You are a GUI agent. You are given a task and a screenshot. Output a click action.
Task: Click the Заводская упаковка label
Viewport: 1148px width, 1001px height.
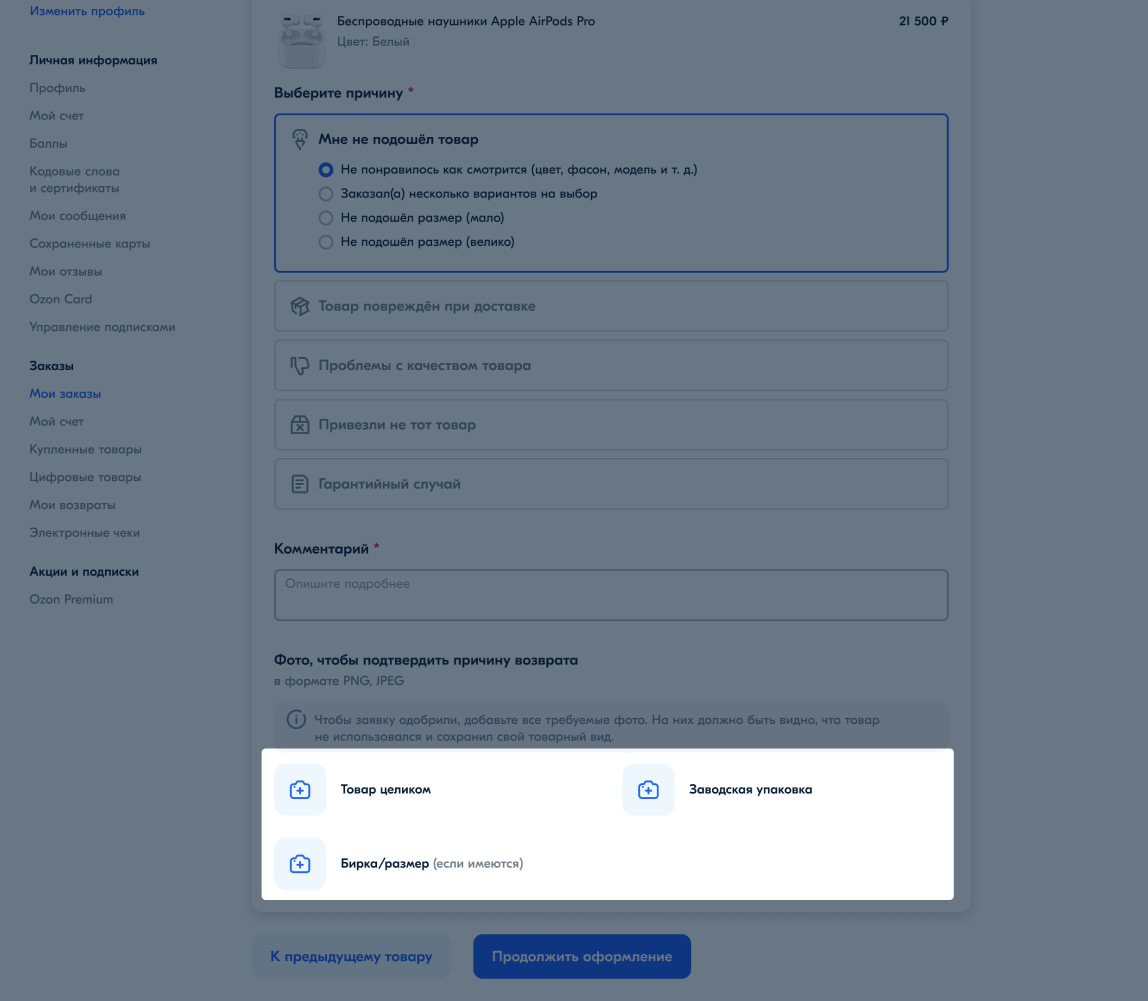pyautogui.click(x=750, y=789)
